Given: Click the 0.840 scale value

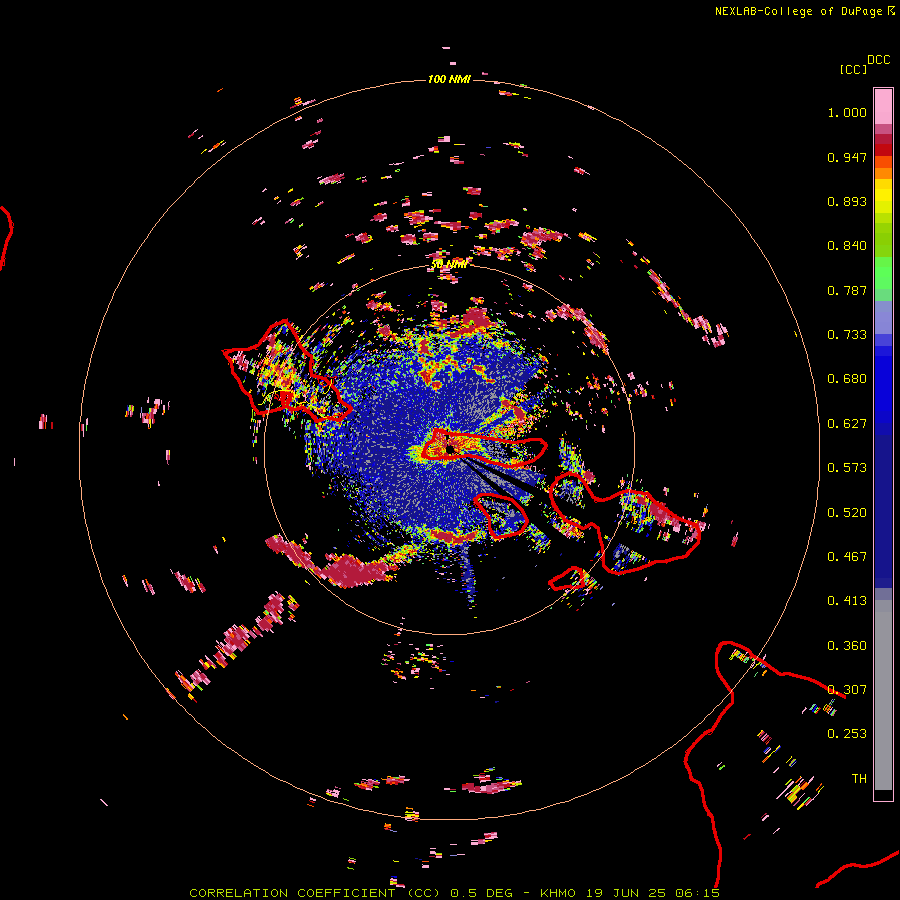Looking at the screenshot, I should tap(847, 246).
